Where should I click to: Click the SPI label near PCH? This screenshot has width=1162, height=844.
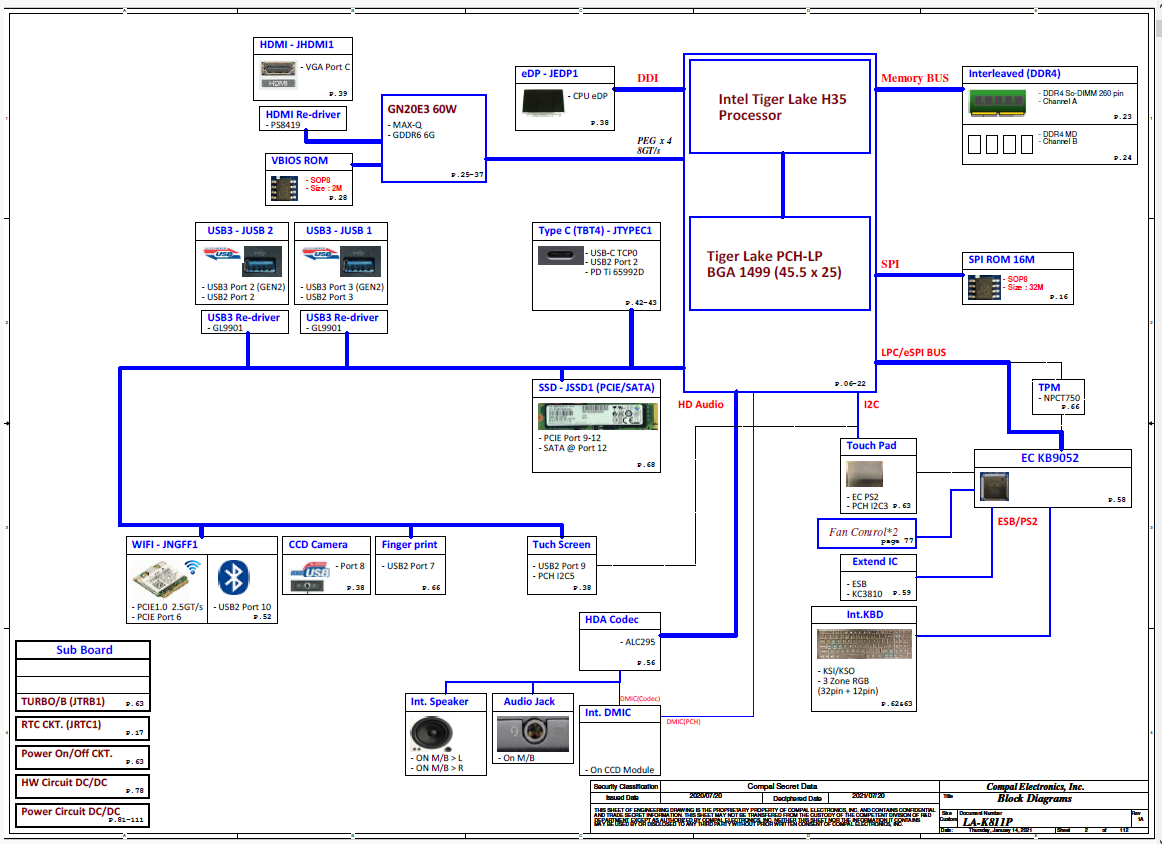[890, 264]
